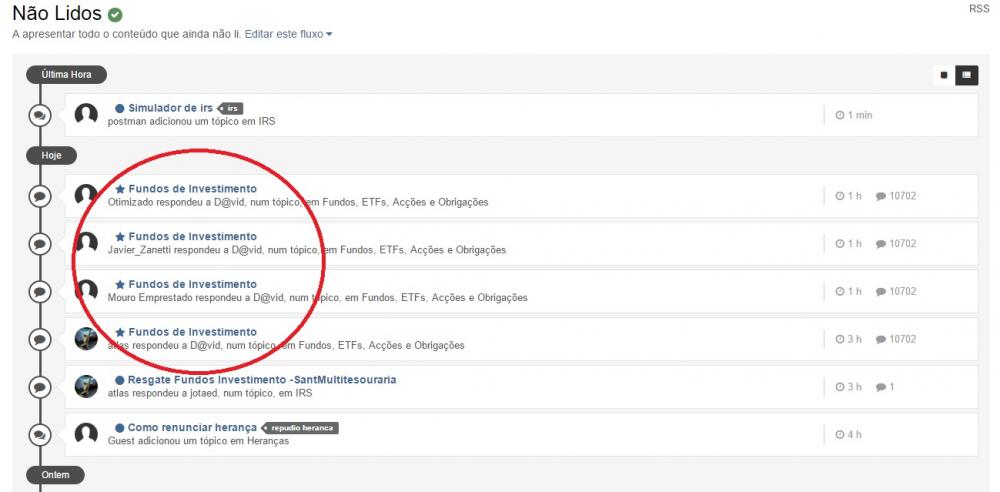Open Fundos de Investimento replied by Javier_Zanetti
Viewport: 1000px width, 492px height.
point(192,237)
